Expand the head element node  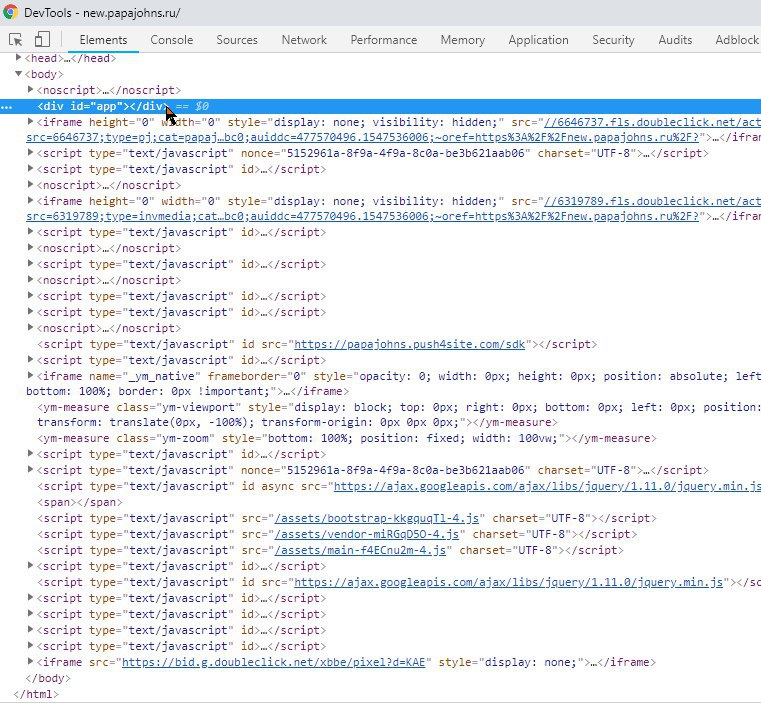click(x=18, y=58)
